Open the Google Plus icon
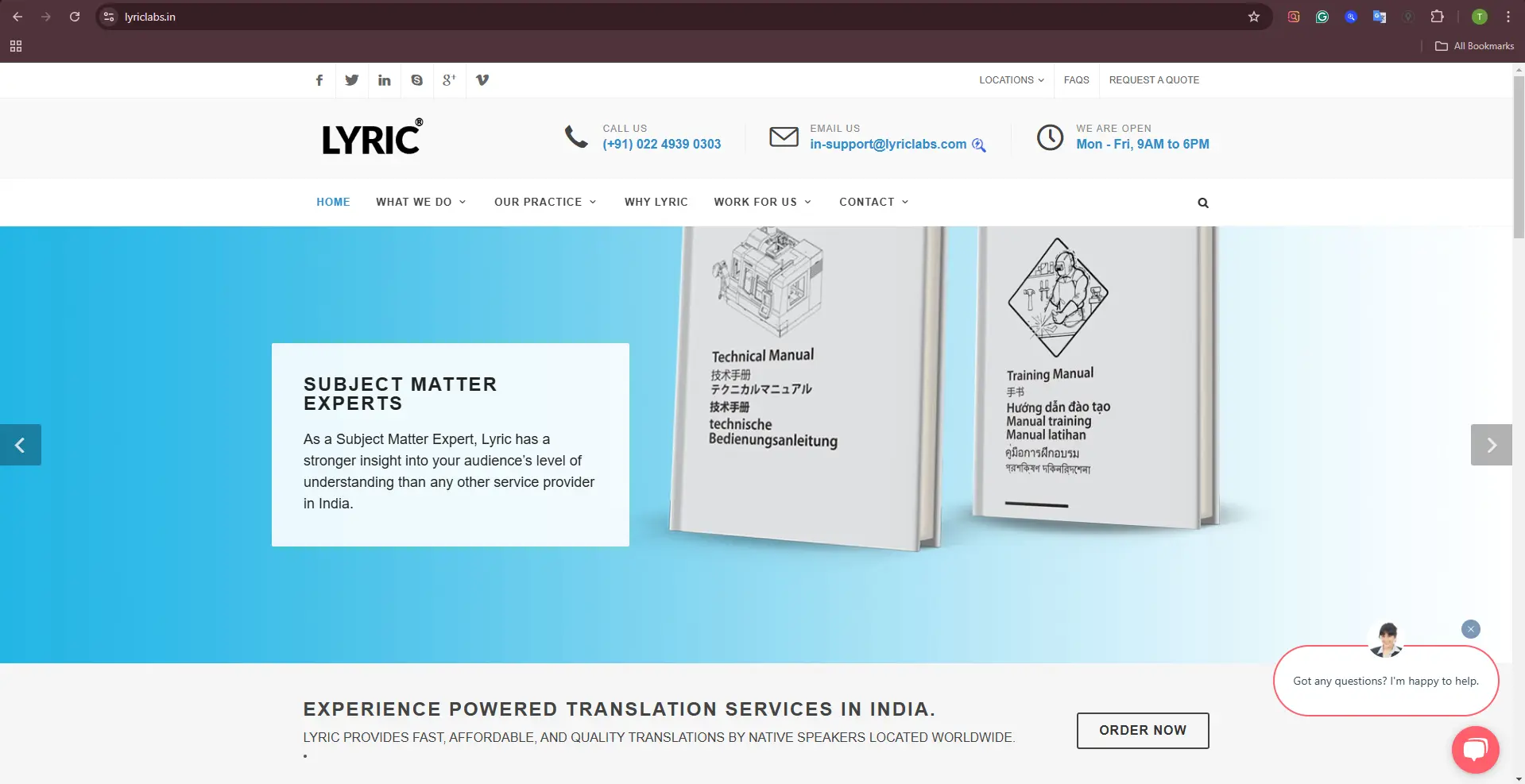 pos(449,80)
